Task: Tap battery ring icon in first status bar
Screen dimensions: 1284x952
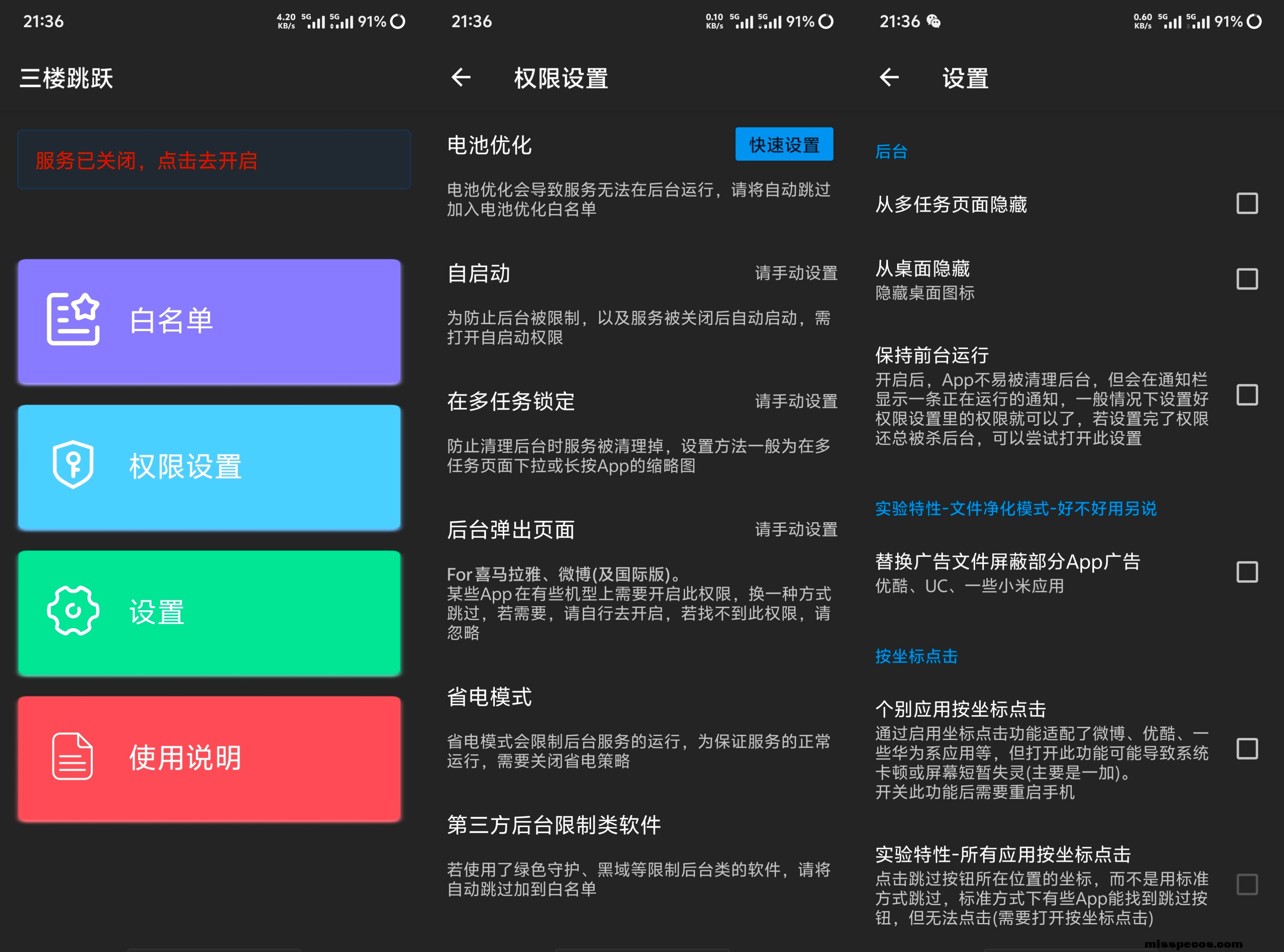Action: (398, 22)
